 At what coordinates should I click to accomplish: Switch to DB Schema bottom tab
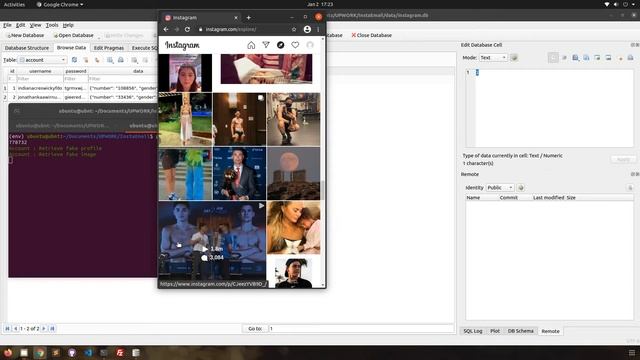pos(520,331)
